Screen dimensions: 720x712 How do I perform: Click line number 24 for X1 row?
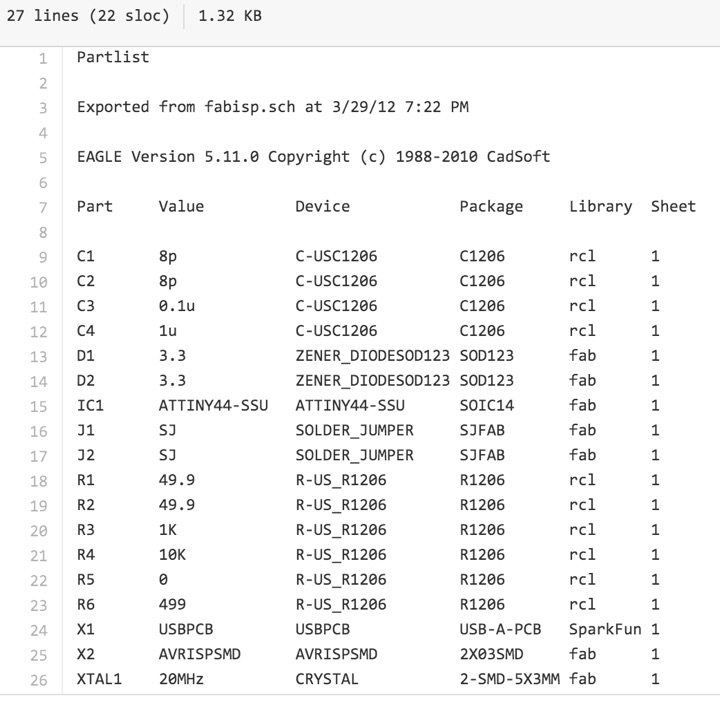39,630
